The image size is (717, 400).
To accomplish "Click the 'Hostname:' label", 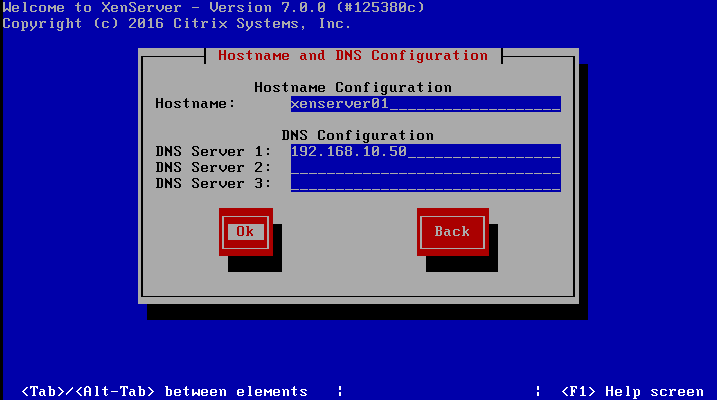I will pos(195,104).
